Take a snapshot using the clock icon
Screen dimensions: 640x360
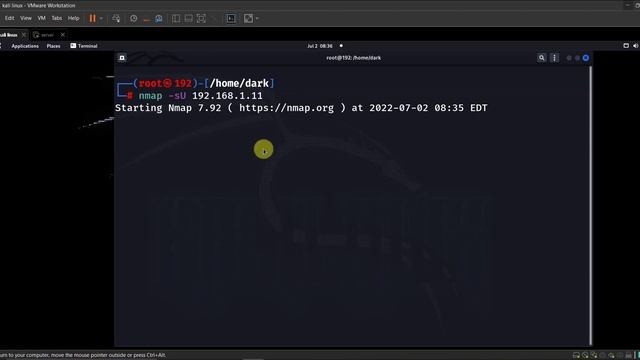(133, 18)
